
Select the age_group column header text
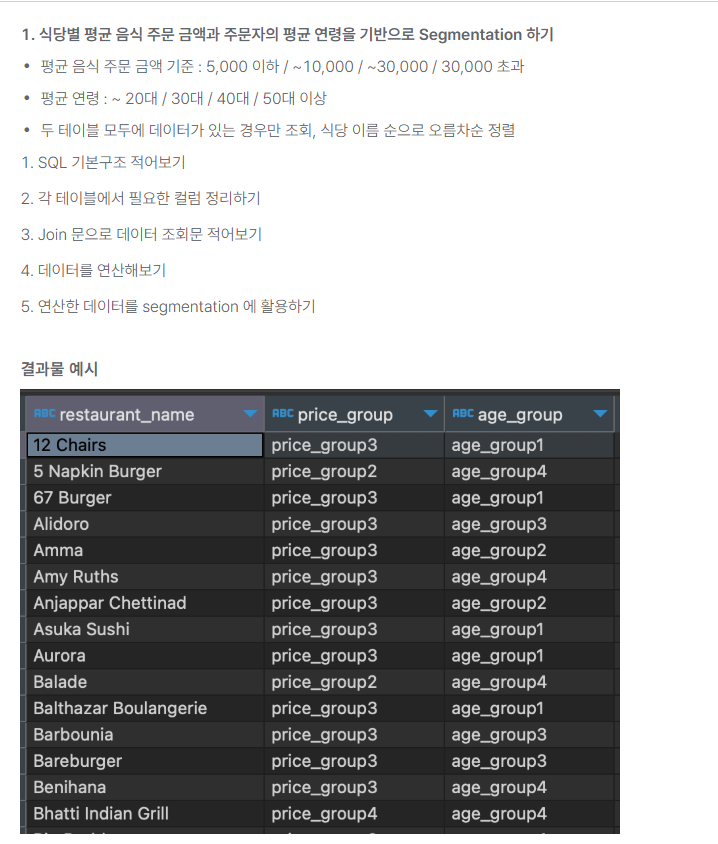tap(520, 415)
